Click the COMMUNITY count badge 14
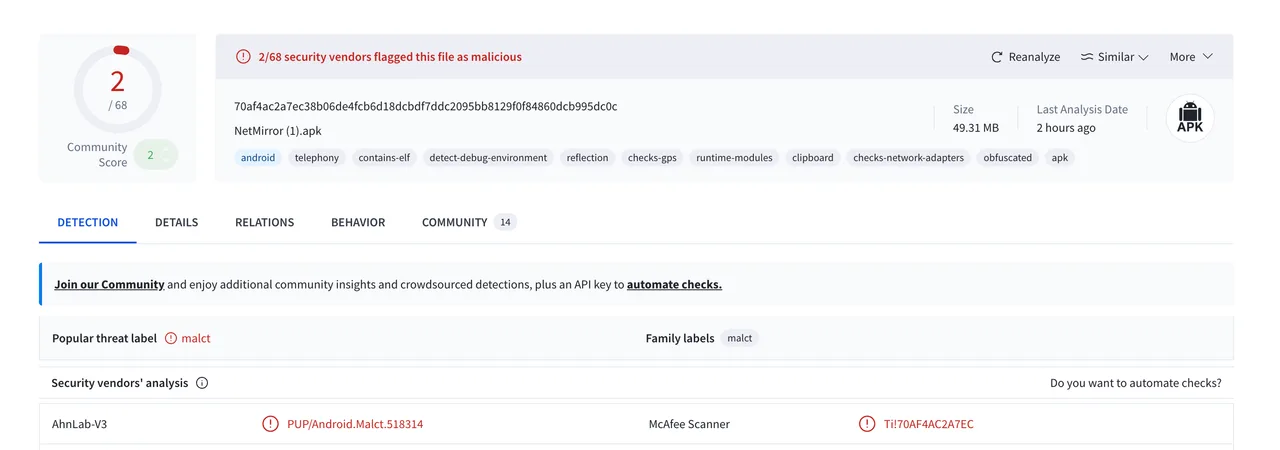This screenshot has width=1280, height=450. tap(505, 222)
